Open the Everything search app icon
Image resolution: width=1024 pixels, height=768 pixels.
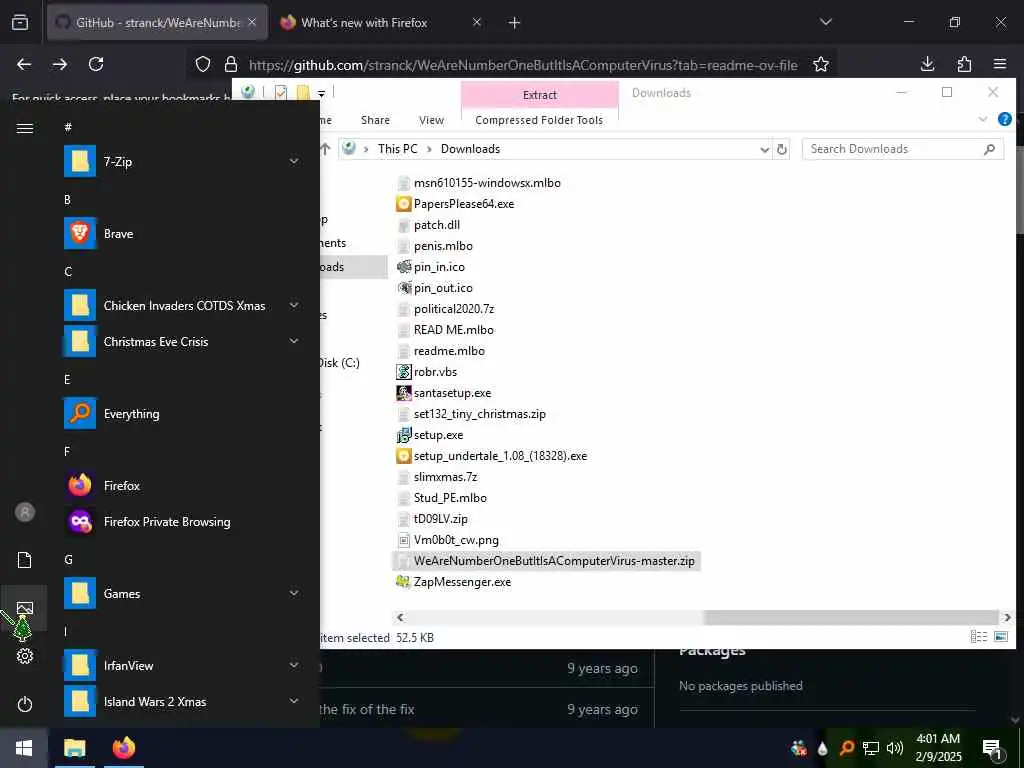tap(80, 413)
